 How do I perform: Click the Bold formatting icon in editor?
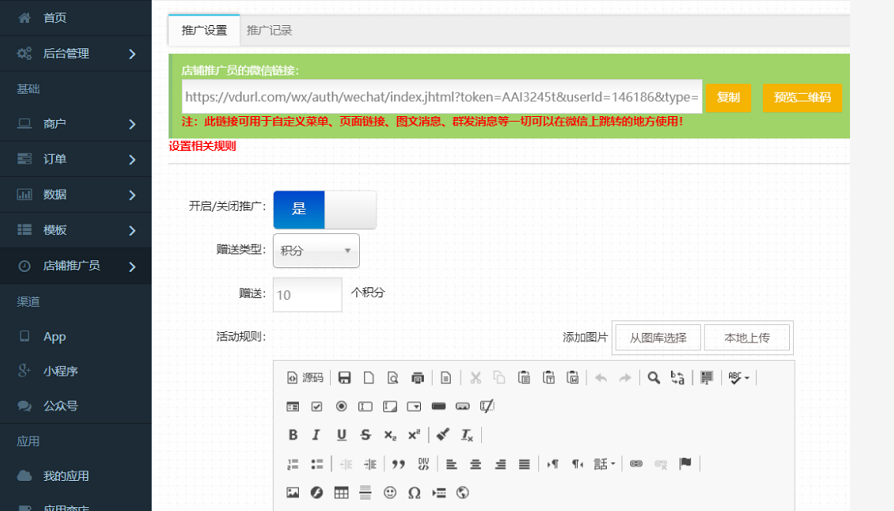[x=293, y=435]
